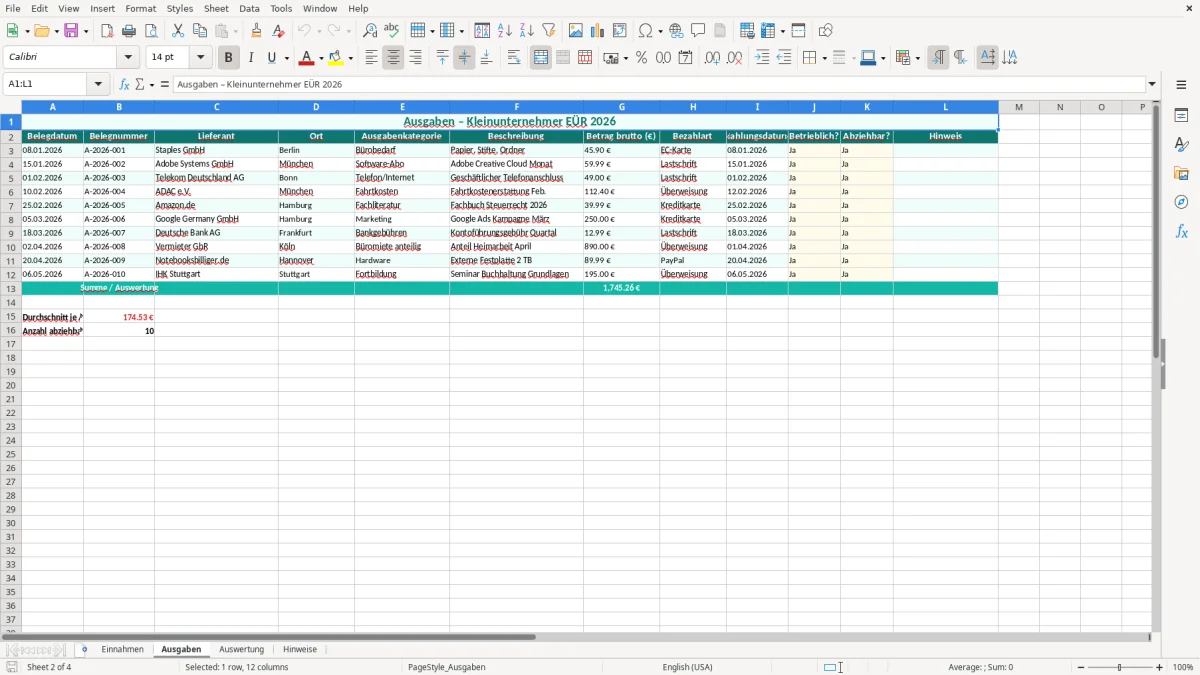Viewport: 1200px width, 675px height.
Task: Cut the selection with scissors icon
Action: point(178,31)
